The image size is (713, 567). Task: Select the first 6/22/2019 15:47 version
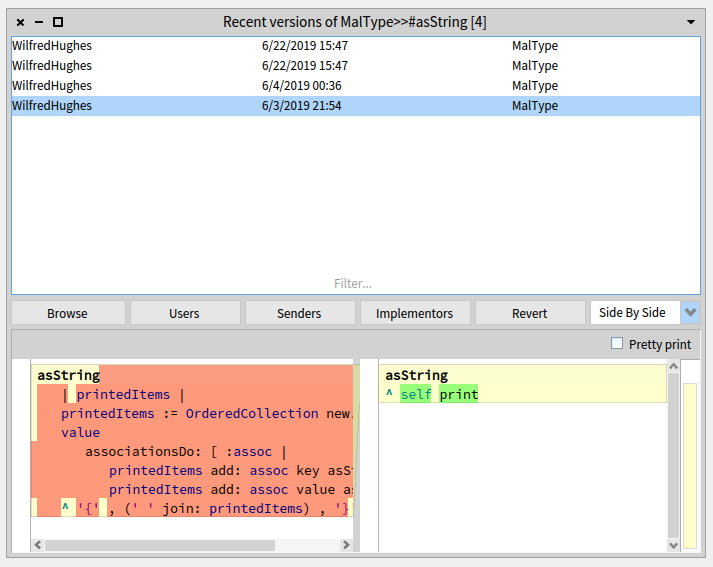tap(300, 46)
